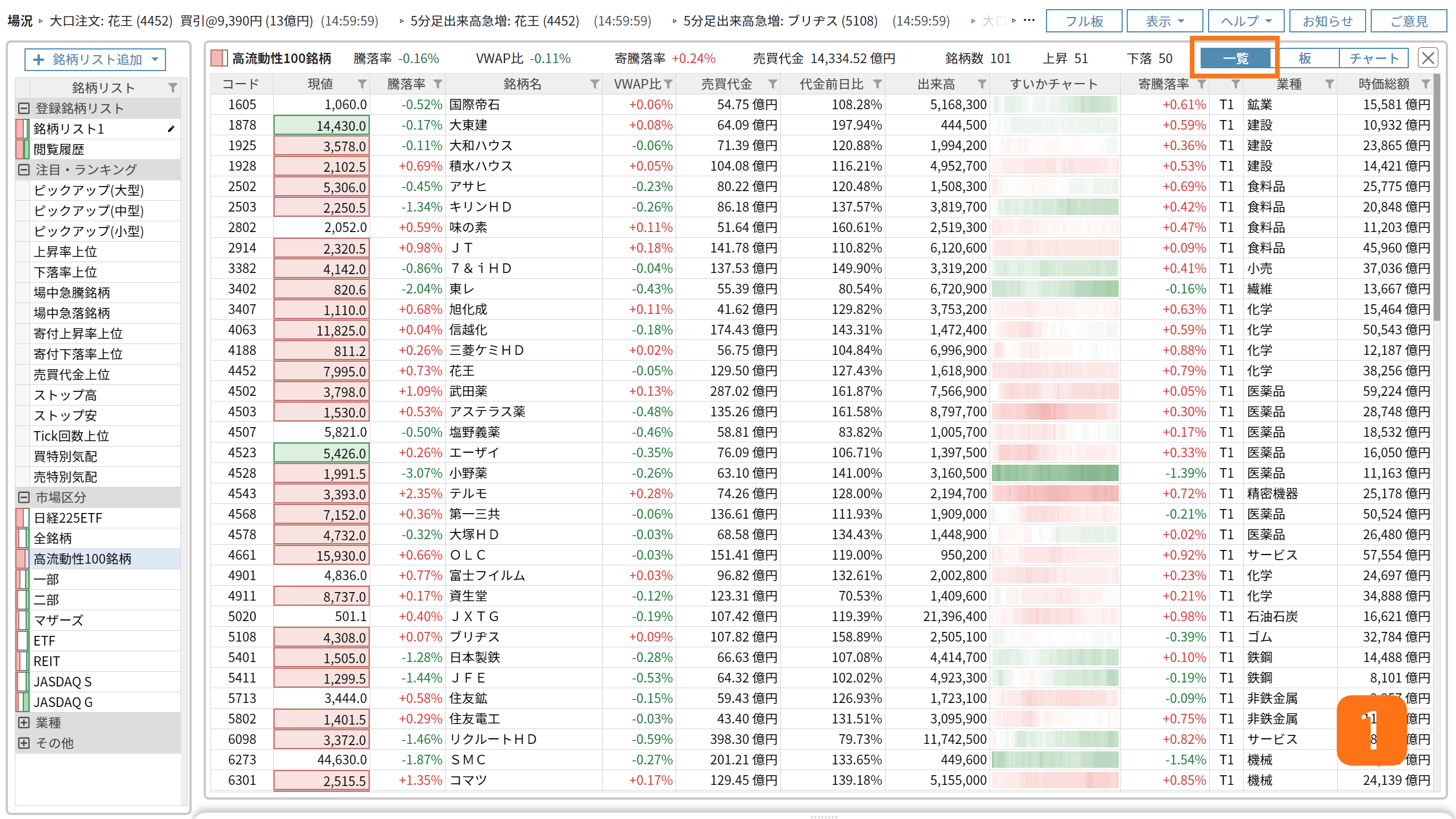Viewport: 1456px width, 819px height.
Task: Switch to the 板 view tab
Action: pos(1305,58)
